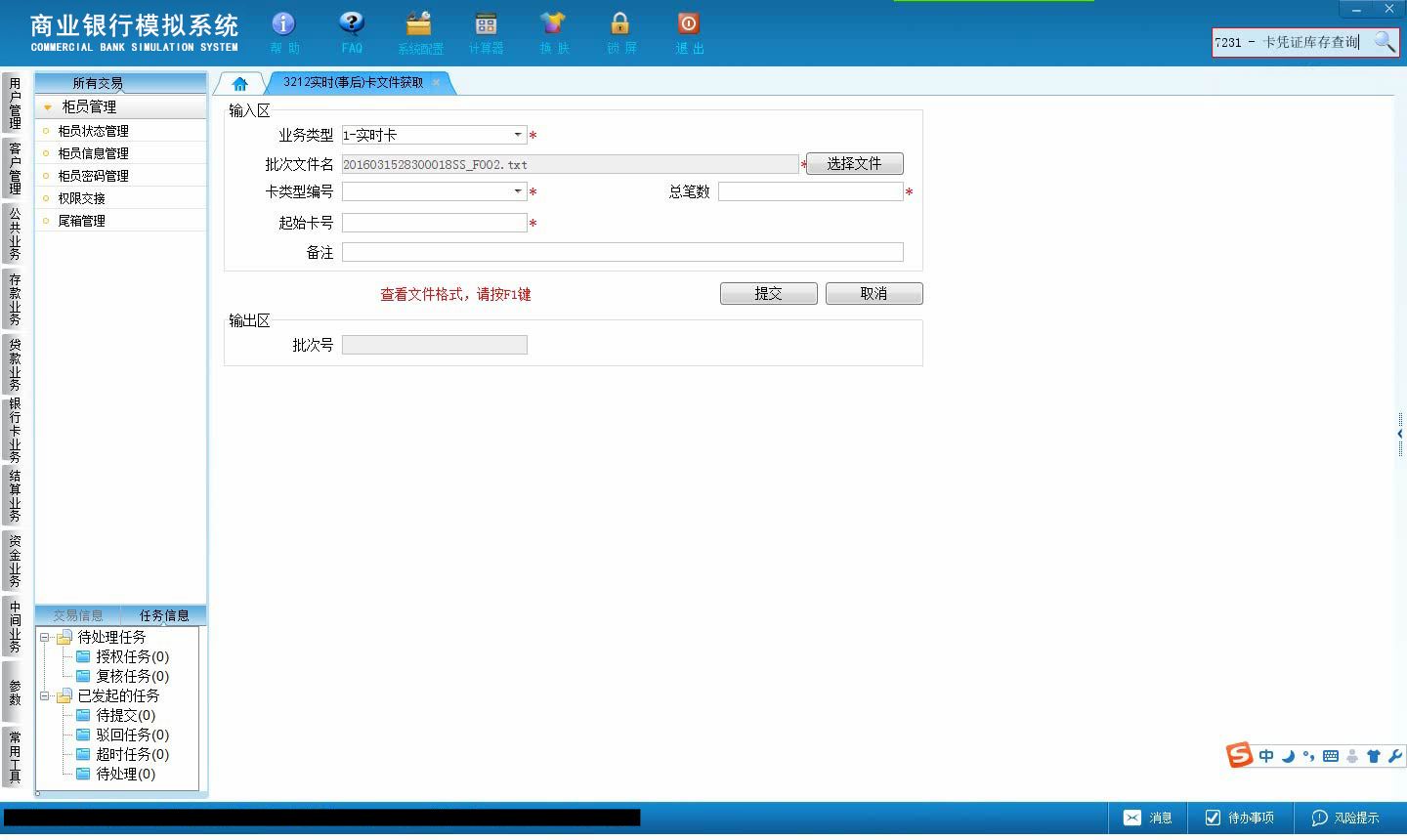
Task: Switch to the 任务信息 tab
Action: click(x=163, y=615)
